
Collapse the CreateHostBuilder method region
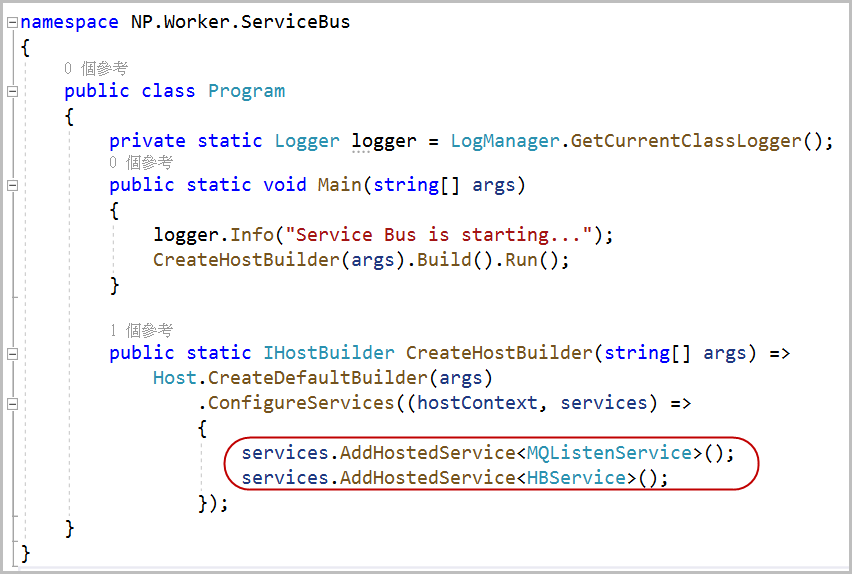12,354
